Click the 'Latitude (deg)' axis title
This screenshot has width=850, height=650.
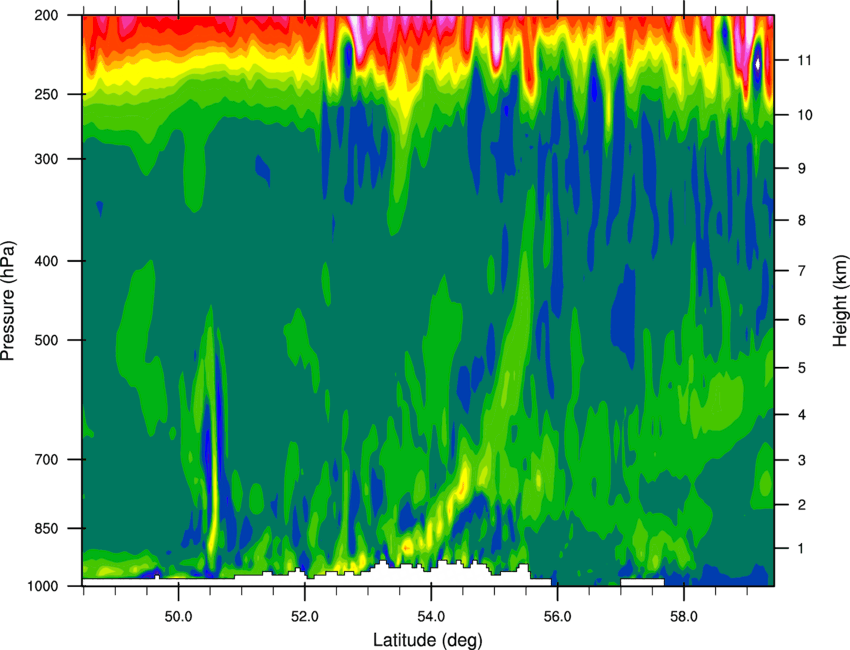(x=427, y=640)
